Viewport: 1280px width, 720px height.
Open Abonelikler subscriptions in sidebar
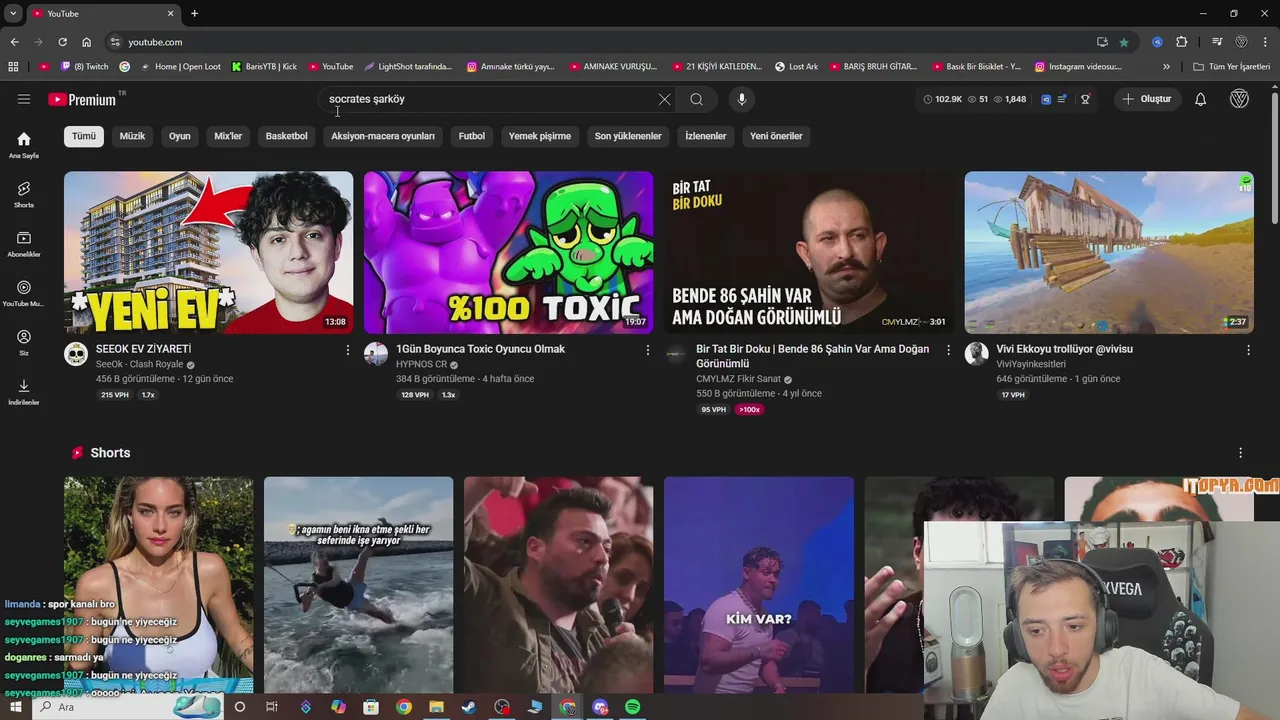(x=24, y=244)
